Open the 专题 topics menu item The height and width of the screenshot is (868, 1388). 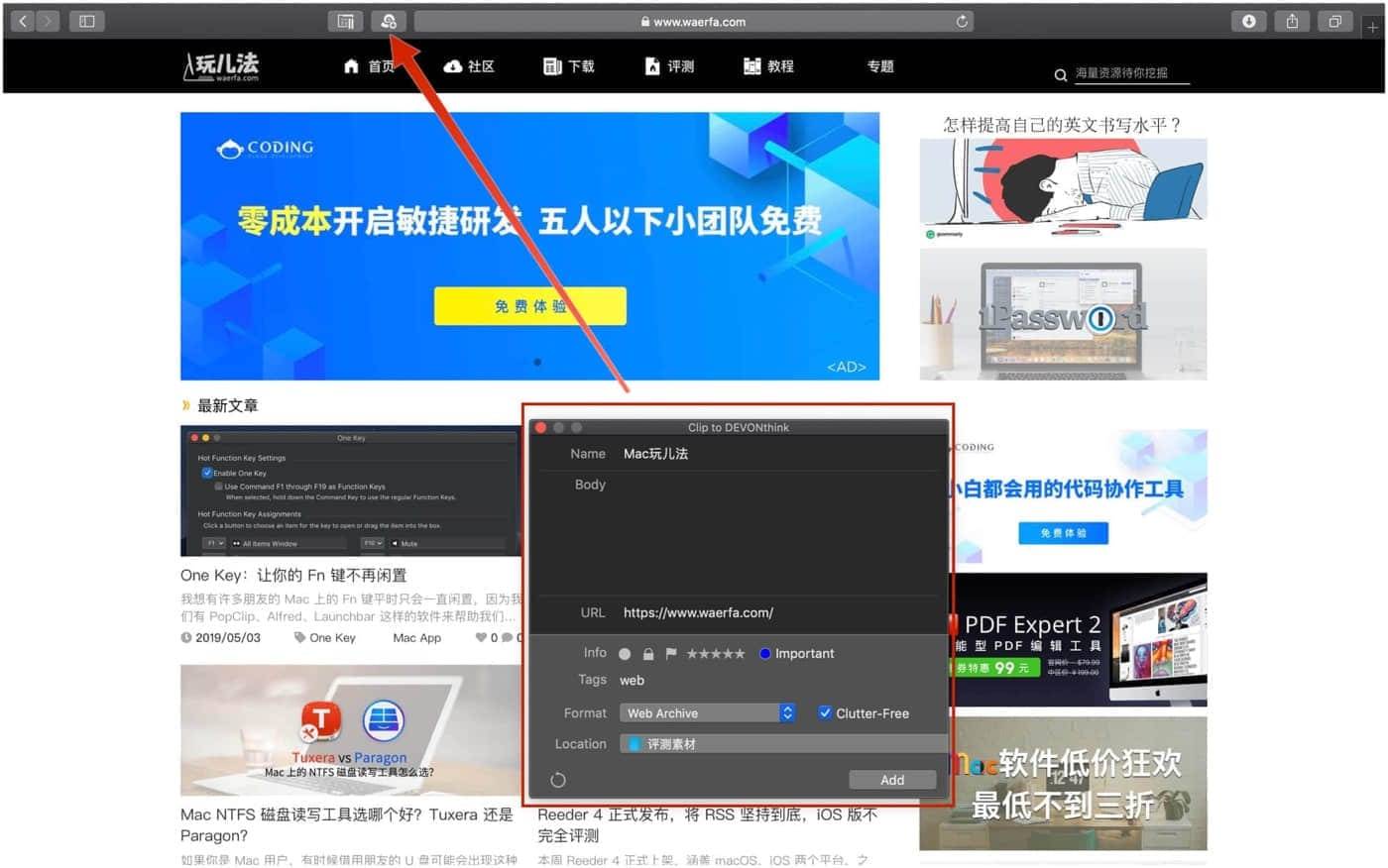point(880,66)
